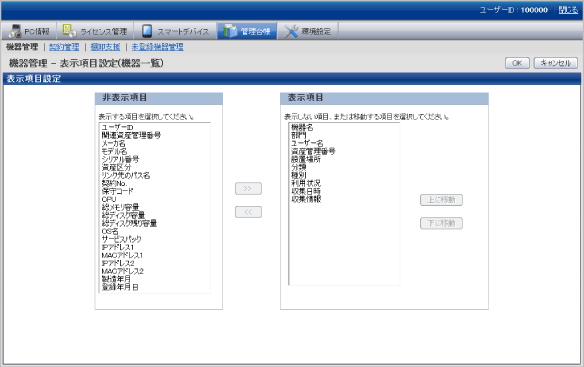This screenshot has width=584, height=367.
Task: Confirm settings with the OK button
Action: [517, 63]
